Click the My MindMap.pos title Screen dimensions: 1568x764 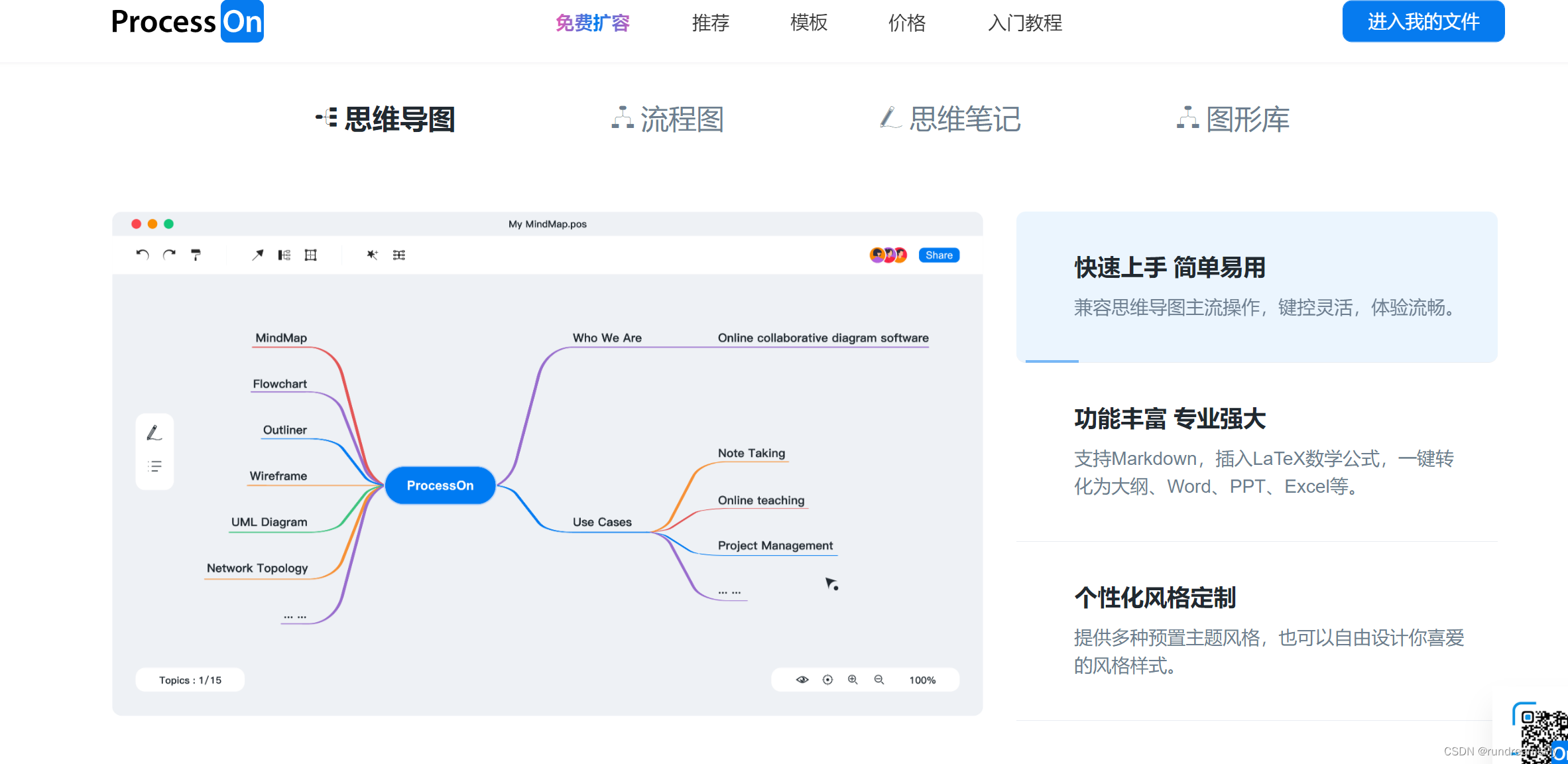(x=548, y=224)
